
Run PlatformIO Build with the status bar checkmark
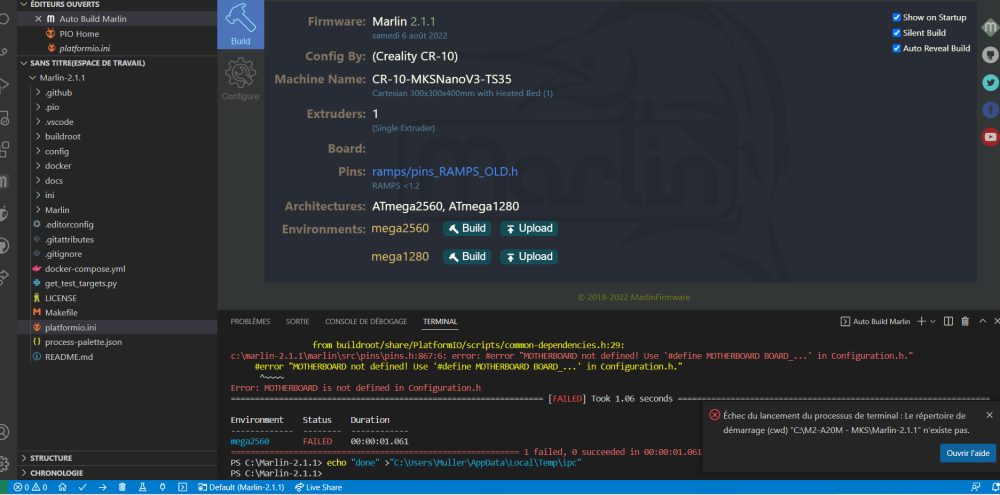tap(82, 487)
